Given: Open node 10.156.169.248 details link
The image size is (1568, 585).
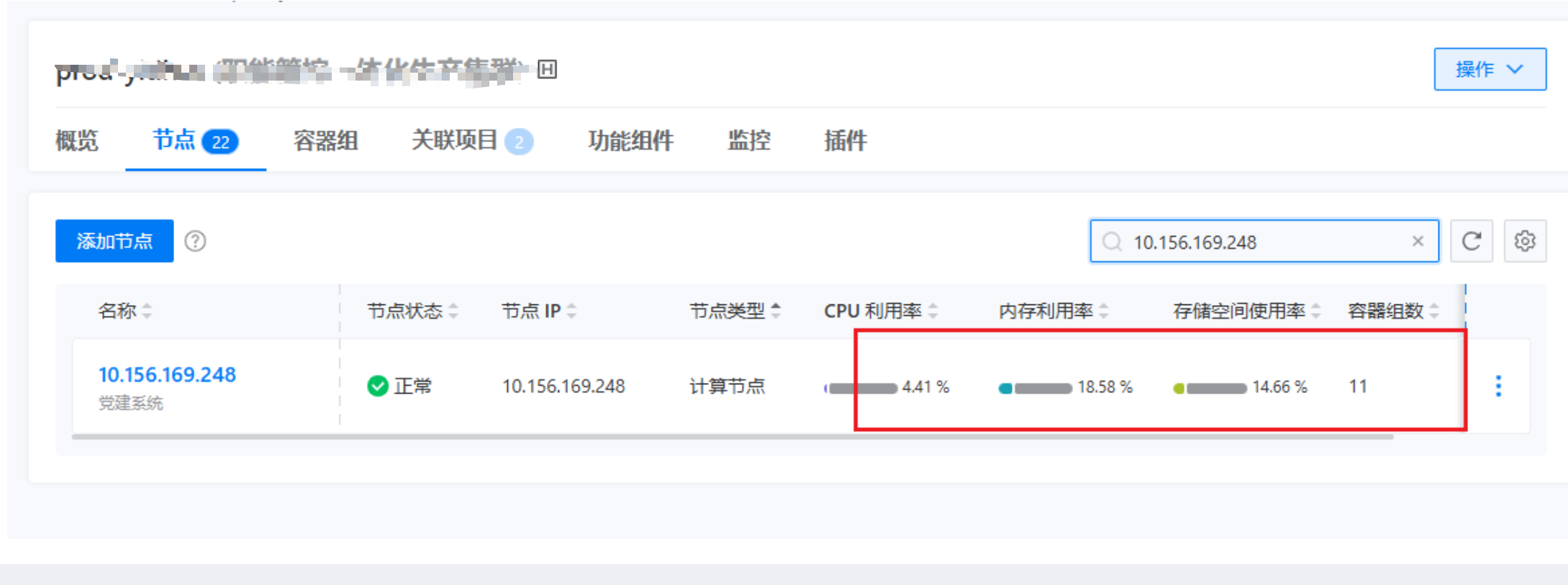Looking at the screenshot, I should 167,375.
